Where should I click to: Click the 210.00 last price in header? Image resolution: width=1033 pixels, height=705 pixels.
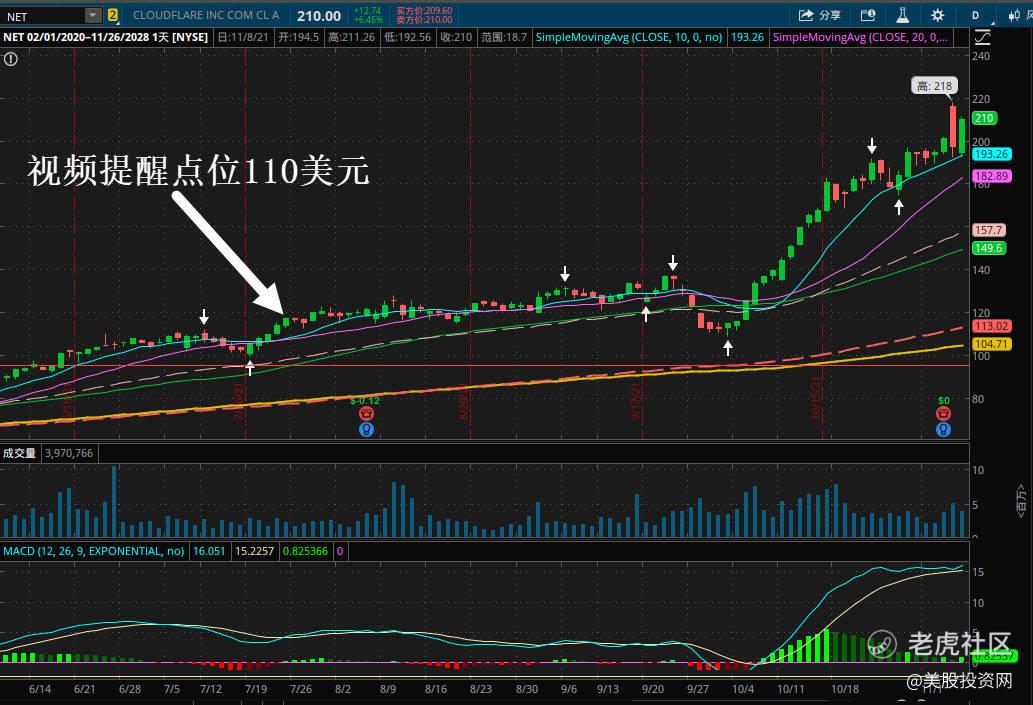pyautogui.click(x=319, y=16)
